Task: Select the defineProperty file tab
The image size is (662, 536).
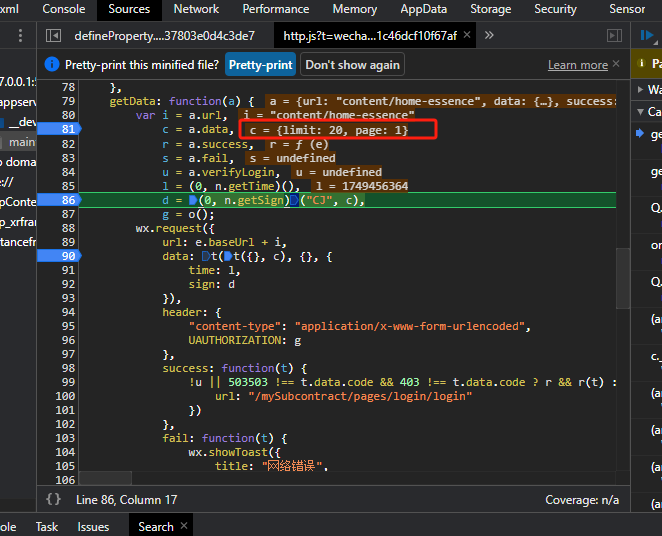Action: tap(165, 36)
